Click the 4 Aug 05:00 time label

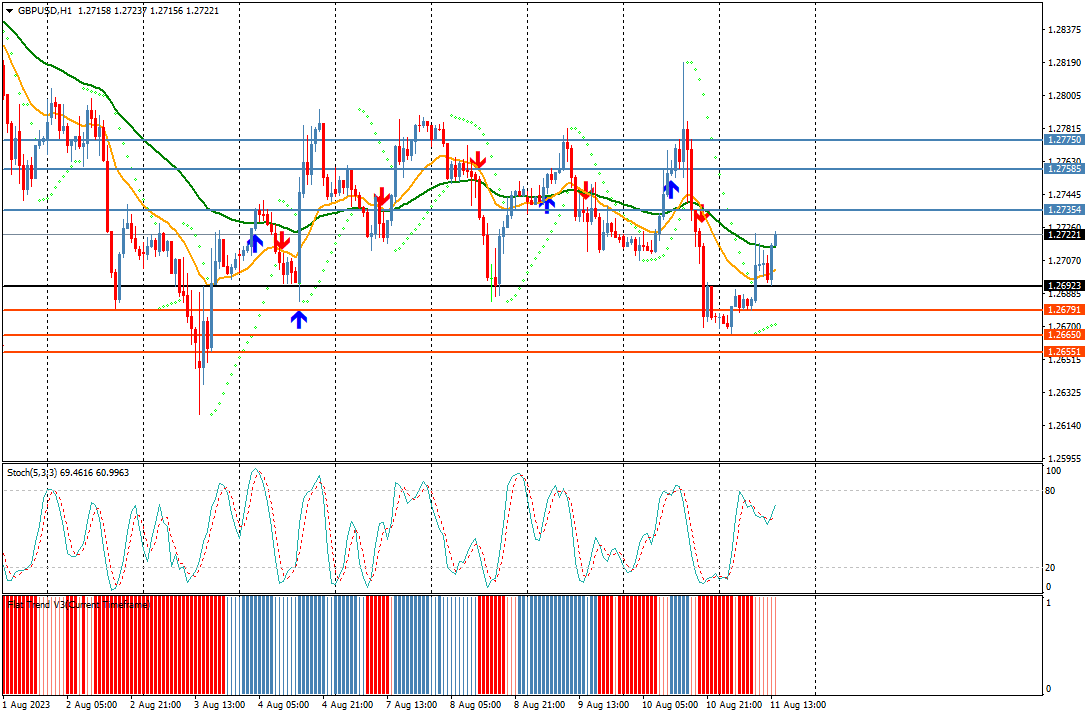click(x=283, y=705)
